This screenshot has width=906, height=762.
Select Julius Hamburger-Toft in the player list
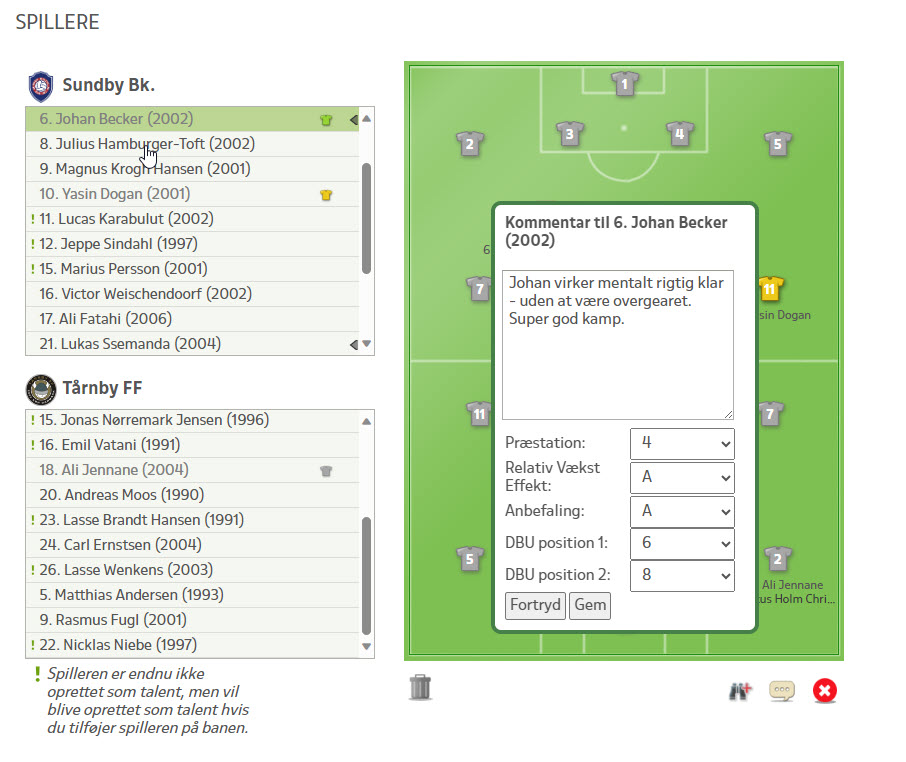[155, 144]
